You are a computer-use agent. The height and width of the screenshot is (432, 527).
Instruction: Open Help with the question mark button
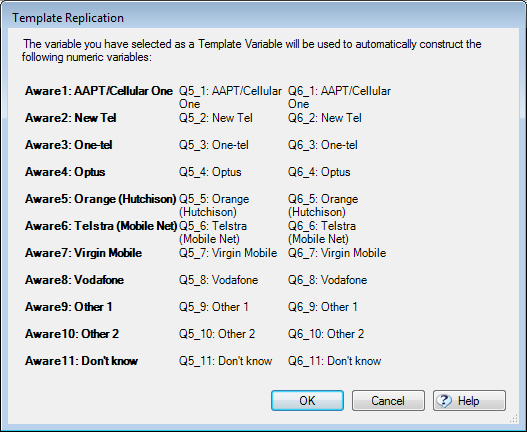click(469, 400)
